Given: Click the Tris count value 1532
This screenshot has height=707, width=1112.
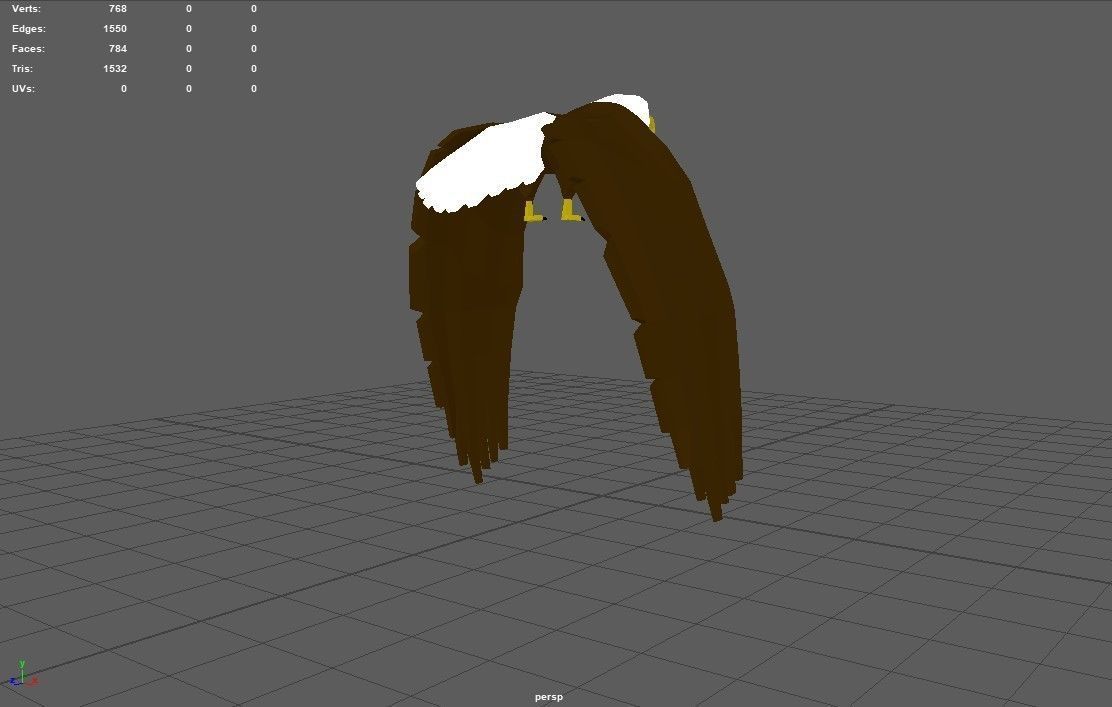Looking at the screenshot, I should point(115,68).
